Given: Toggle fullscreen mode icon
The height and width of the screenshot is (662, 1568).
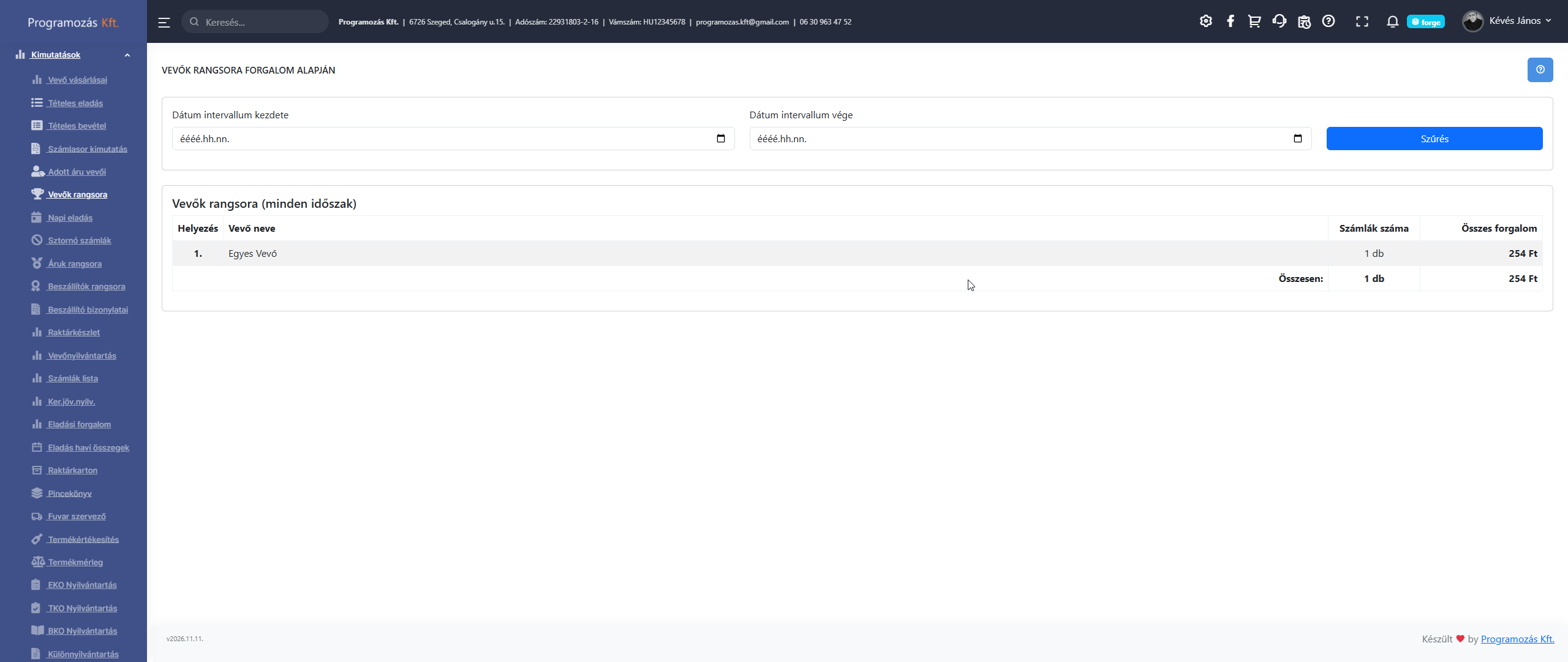Looking at the screenshot, I should (1362, 21).
